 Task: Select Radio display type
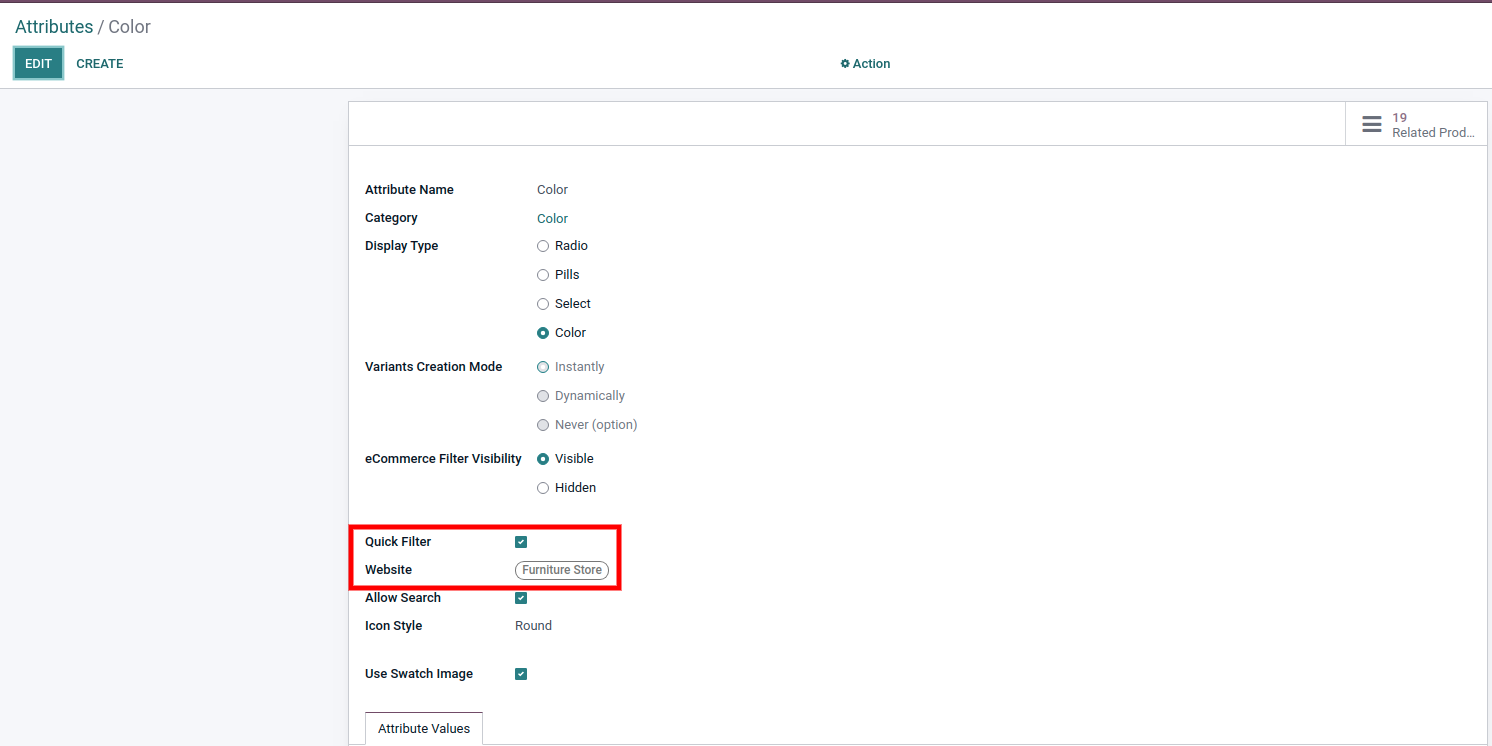tap(543, 246)
